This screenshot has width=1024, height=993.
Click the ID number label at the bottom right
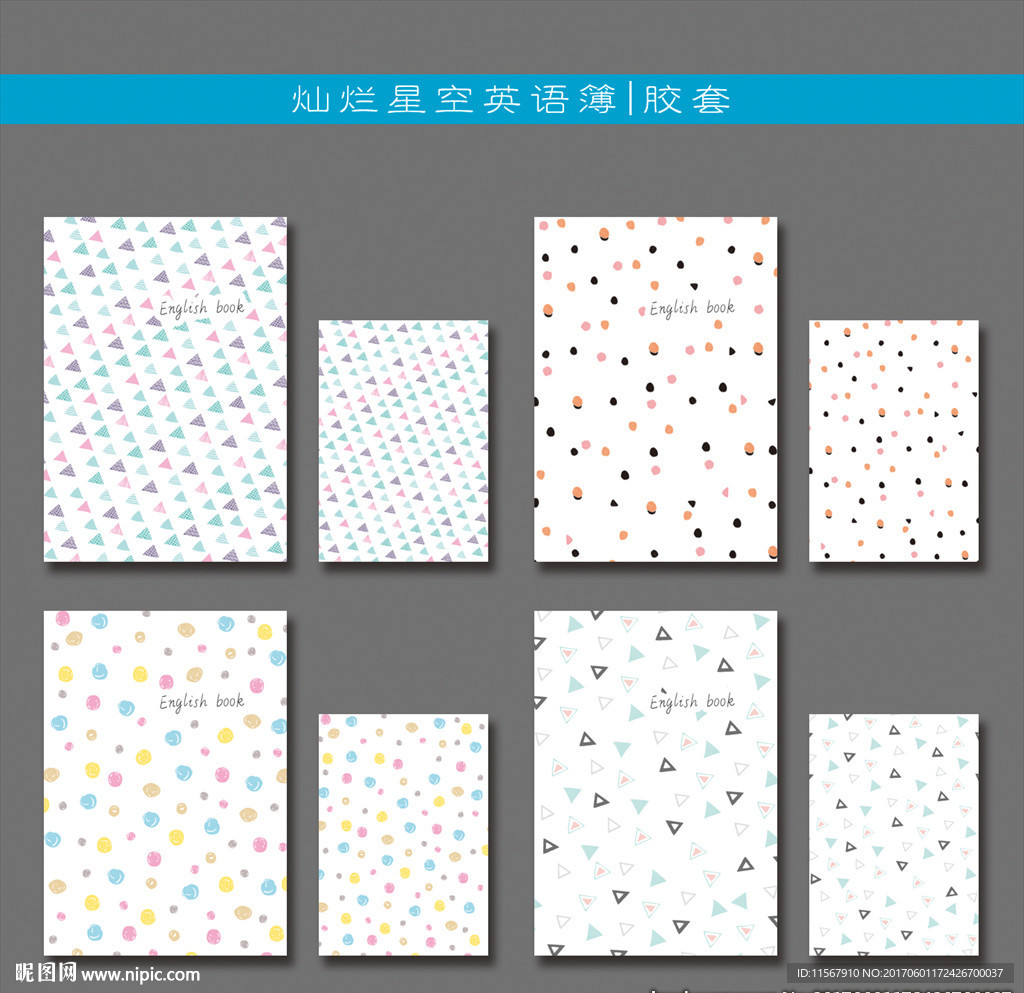(899, 973)
